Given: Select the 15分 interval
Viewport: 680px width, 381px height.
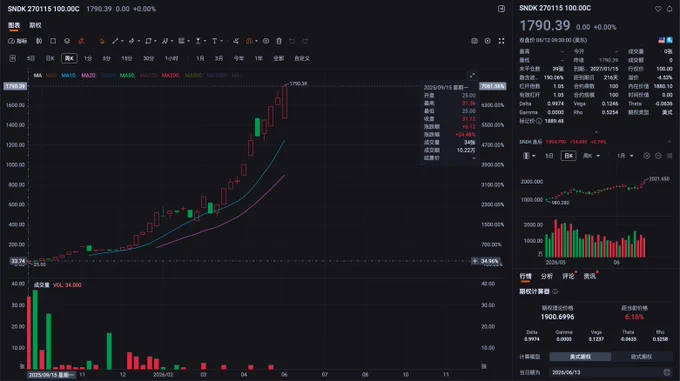Looking at the screenshot, I should point(126,58).
